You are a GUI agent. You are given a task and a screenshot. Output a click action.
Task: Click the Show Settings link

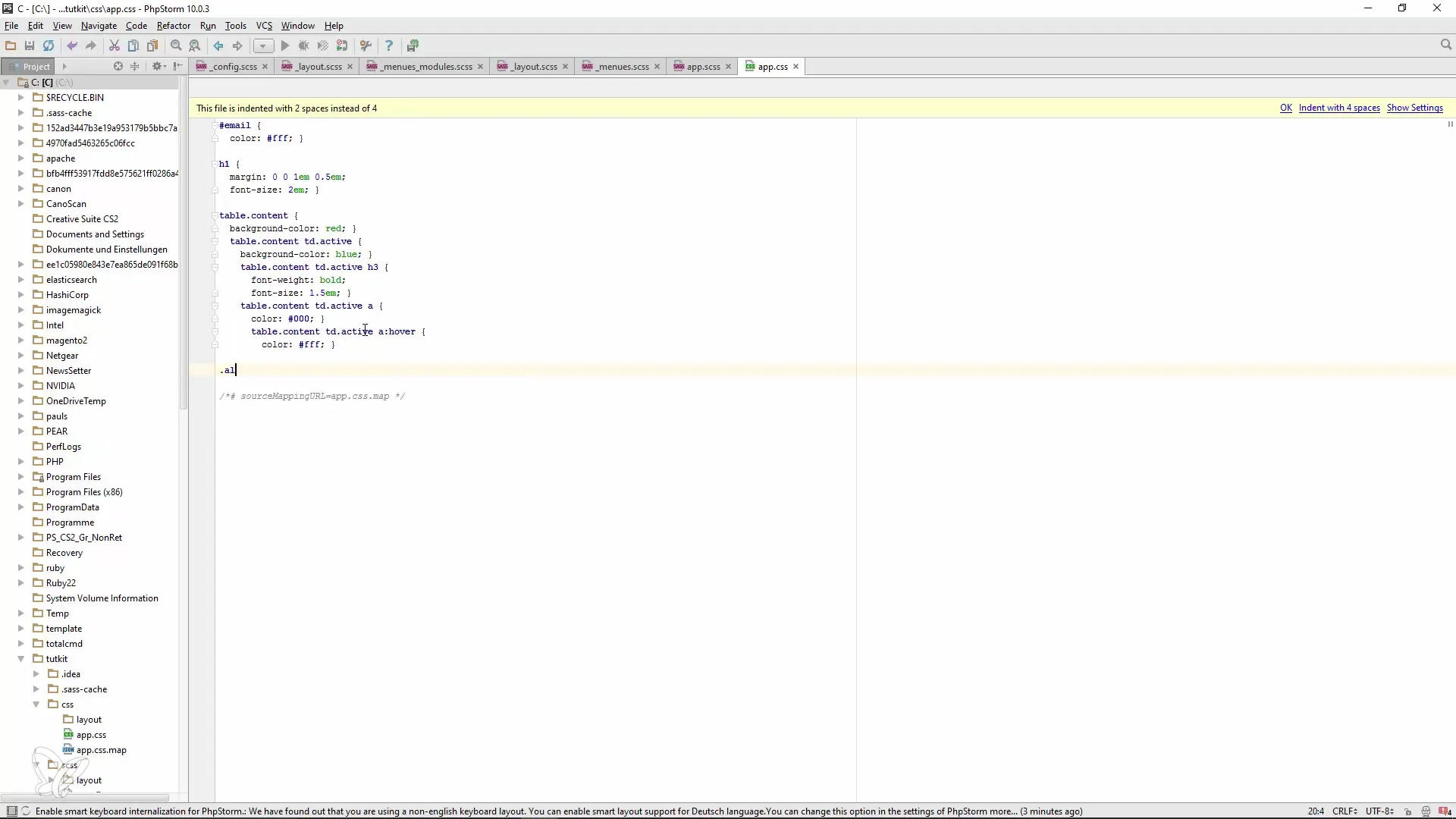(1414, 108)
